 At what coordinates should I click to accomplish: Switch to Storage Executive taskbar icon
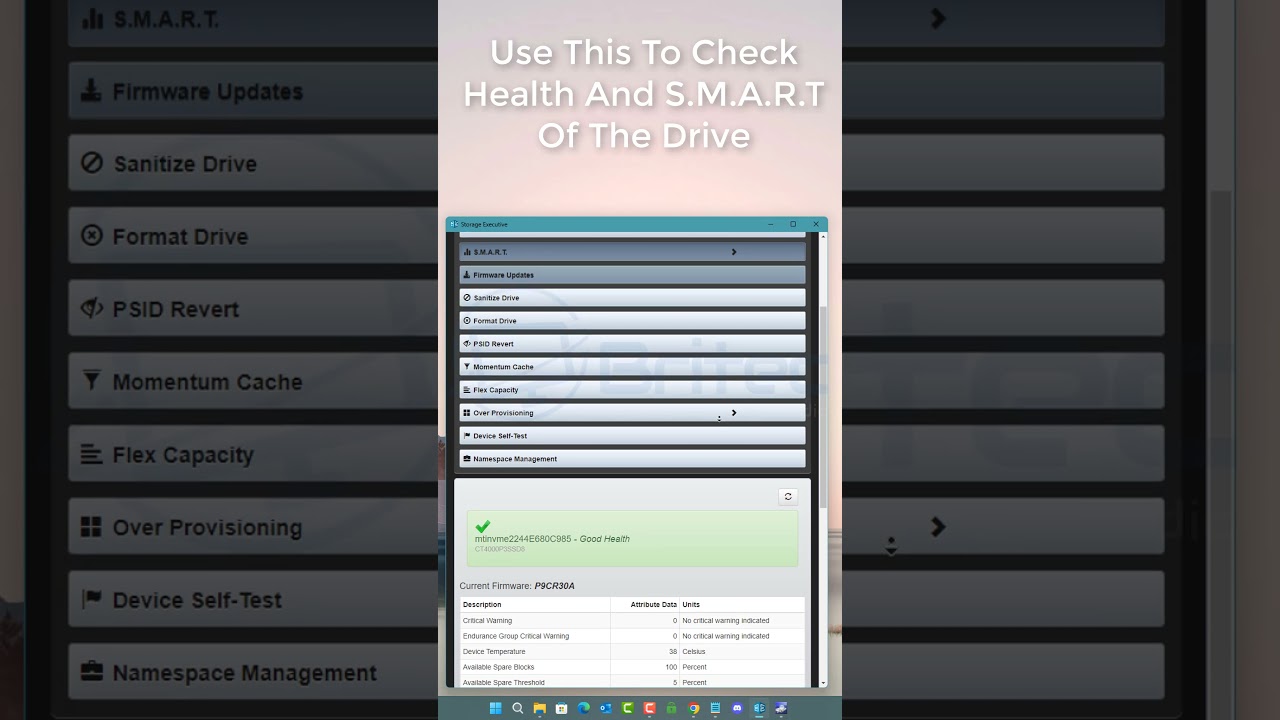tap(760, 708)
